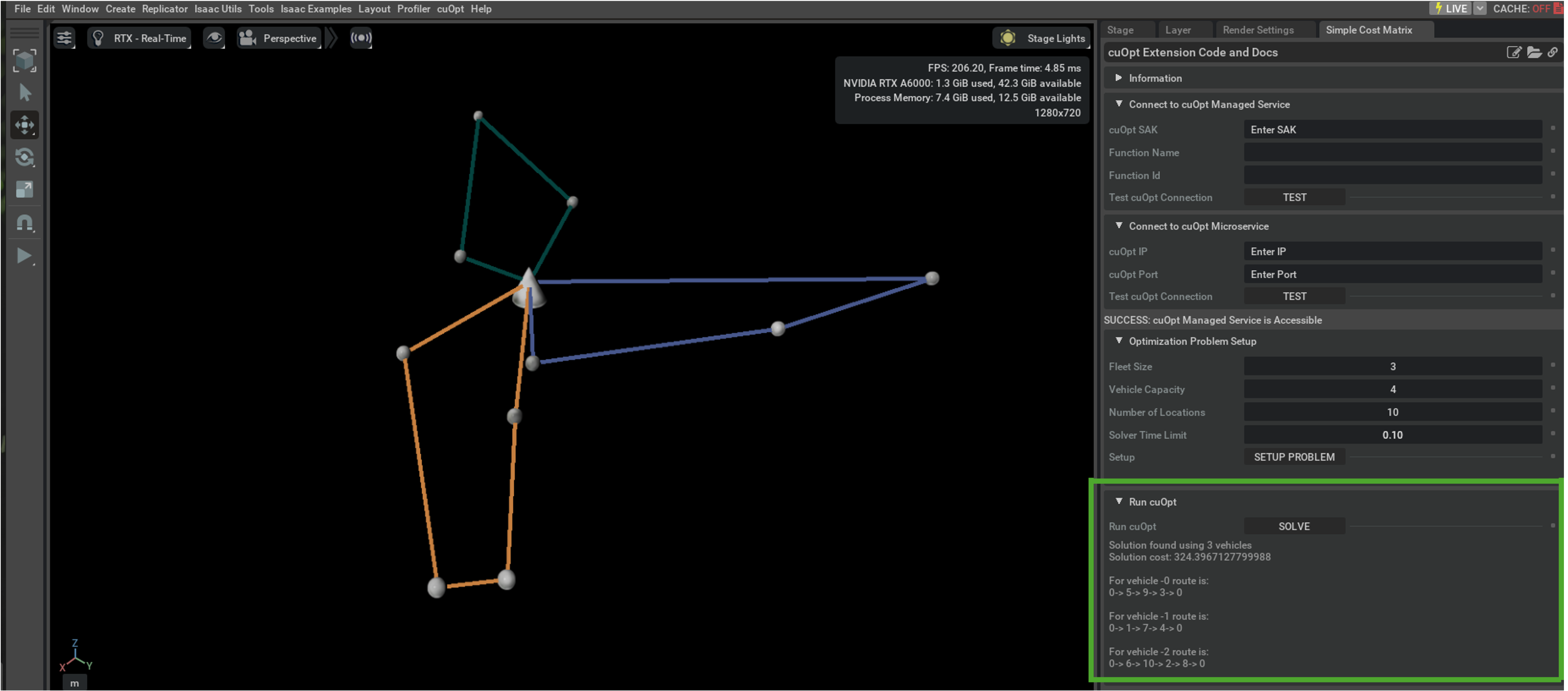The image size is (1568, 691).
Task: Open the Perspective camera dropdown
Action: point(279,38)
